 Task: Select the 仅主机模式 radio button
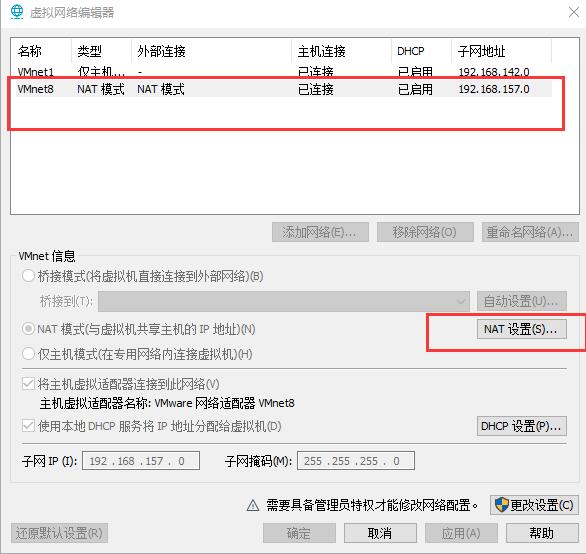pos(28,354)
